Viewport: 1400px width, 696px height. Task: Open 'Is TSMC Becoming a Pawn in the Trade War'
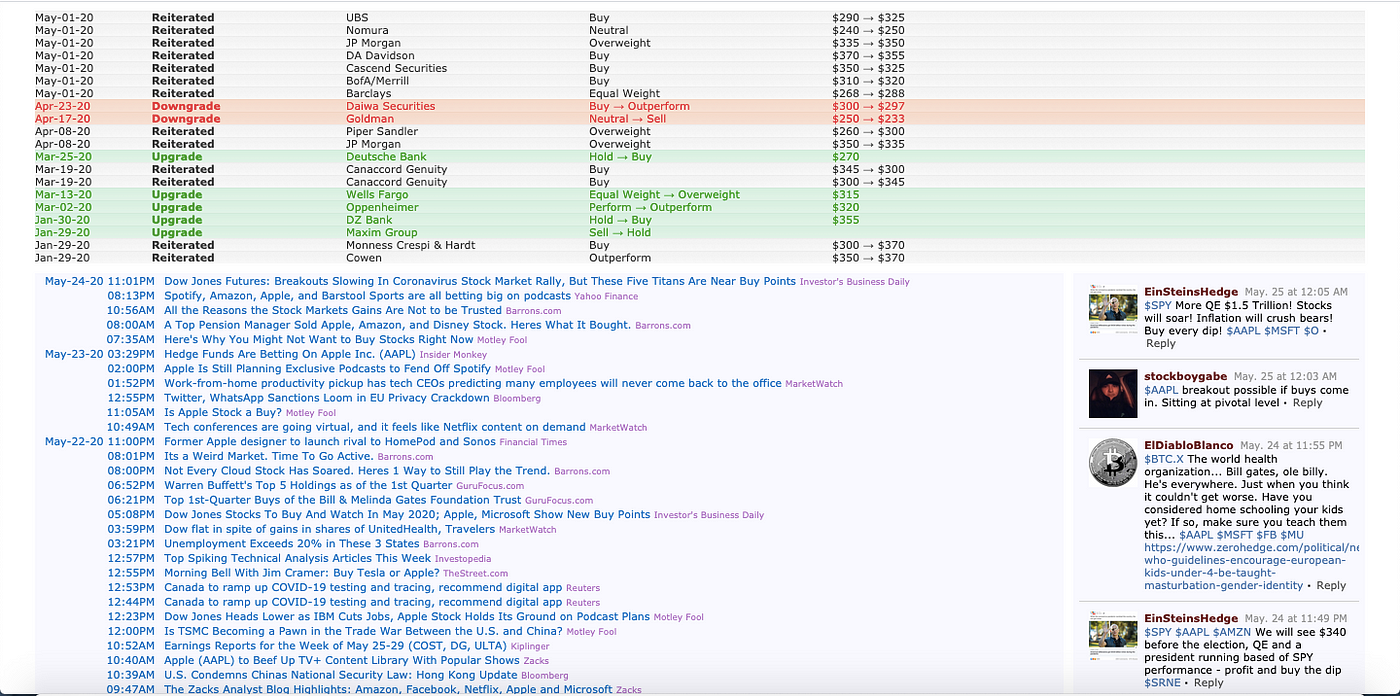point(363,631)
